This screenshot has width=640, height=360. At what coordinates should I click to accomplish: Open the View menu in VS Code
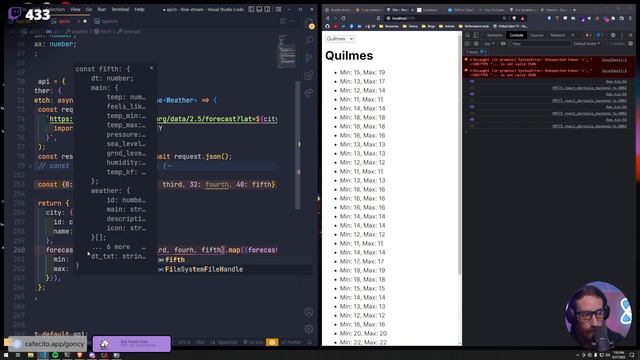pos(75,9)
